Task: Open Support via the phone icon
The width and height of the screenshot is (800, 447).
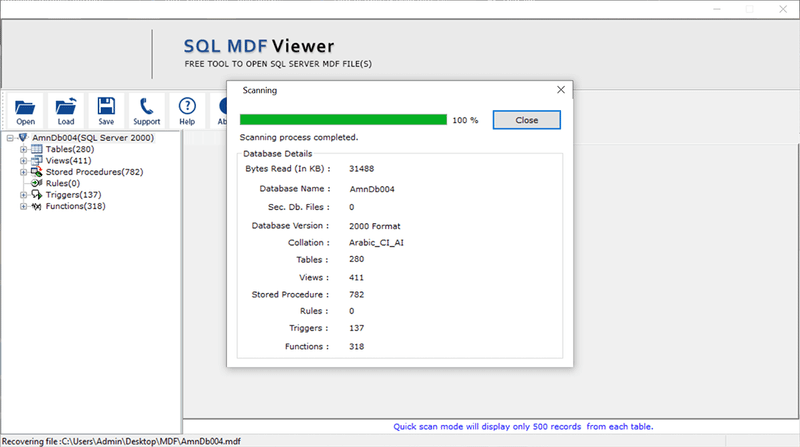Action: tap(146, 106)
